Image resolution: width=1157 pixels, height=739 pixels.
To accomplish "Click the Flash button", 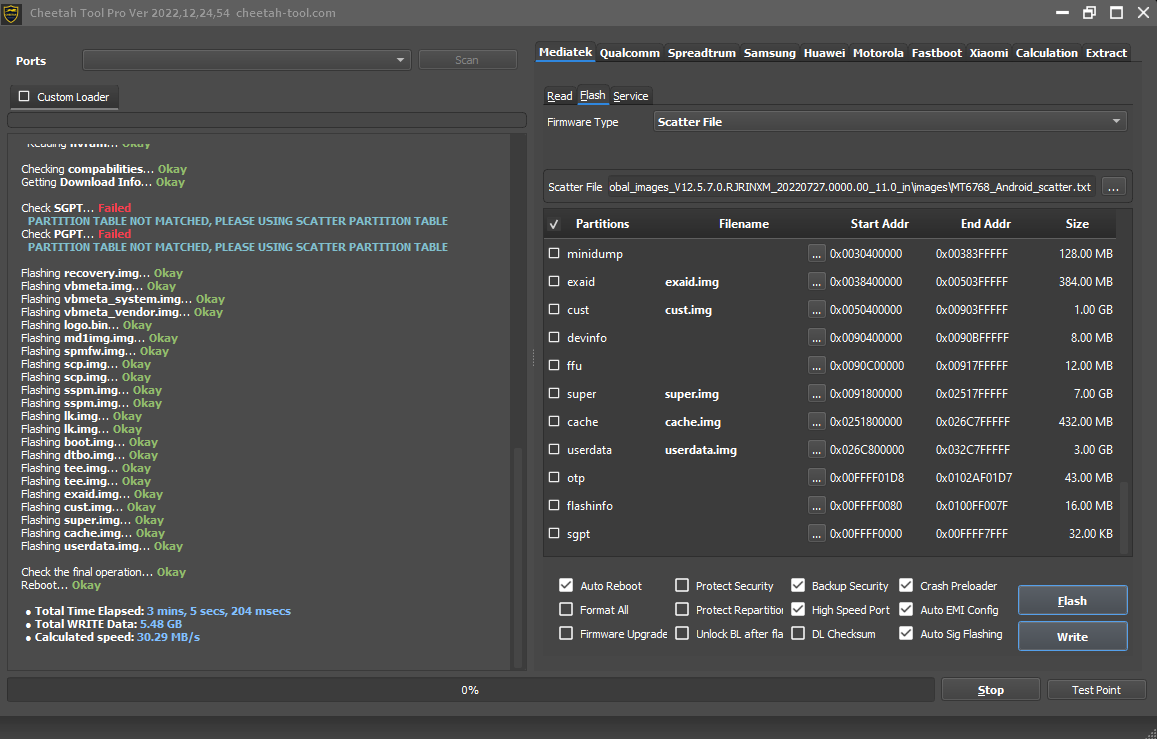I will tap(1072, 600).
